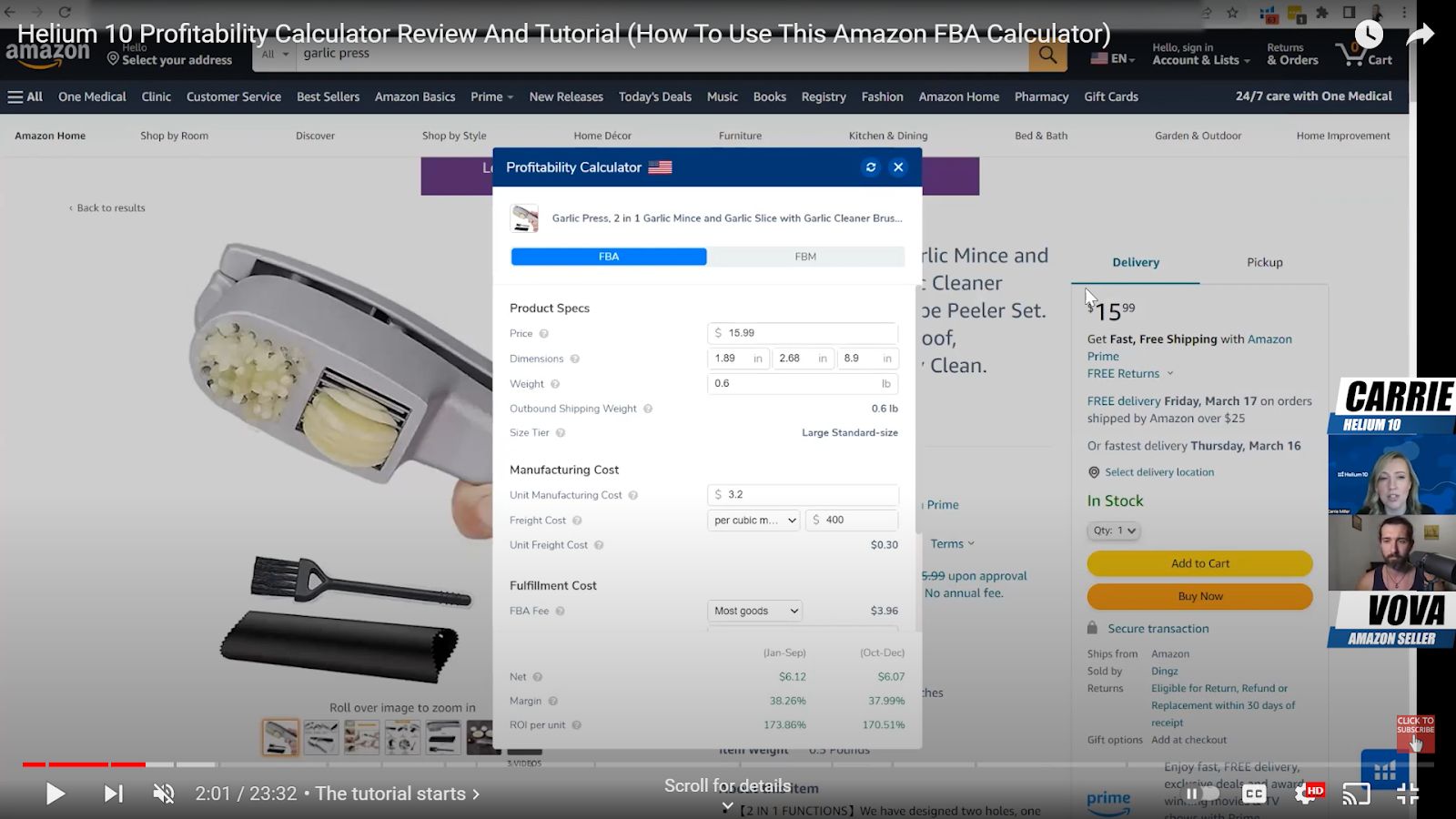Open YouTube player settings gear
The height and width of the screenshot is (819, 1456).
pos(1307,794)
